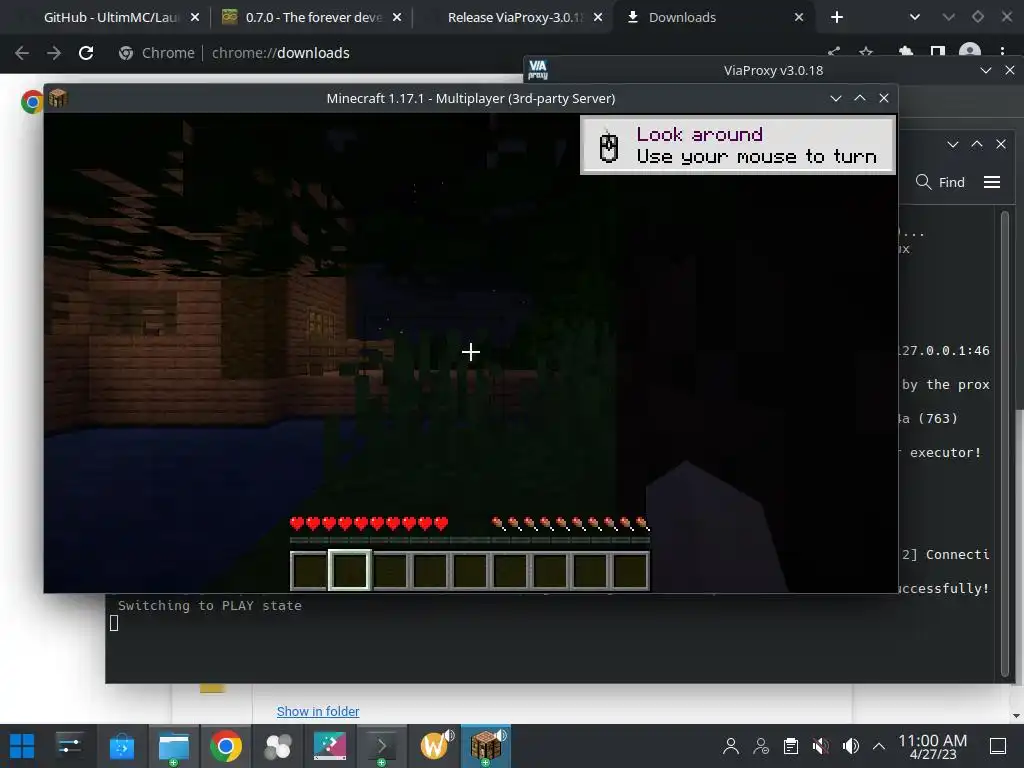
Task: Open the yellow W taskbar app
Action: coord(435,746)
